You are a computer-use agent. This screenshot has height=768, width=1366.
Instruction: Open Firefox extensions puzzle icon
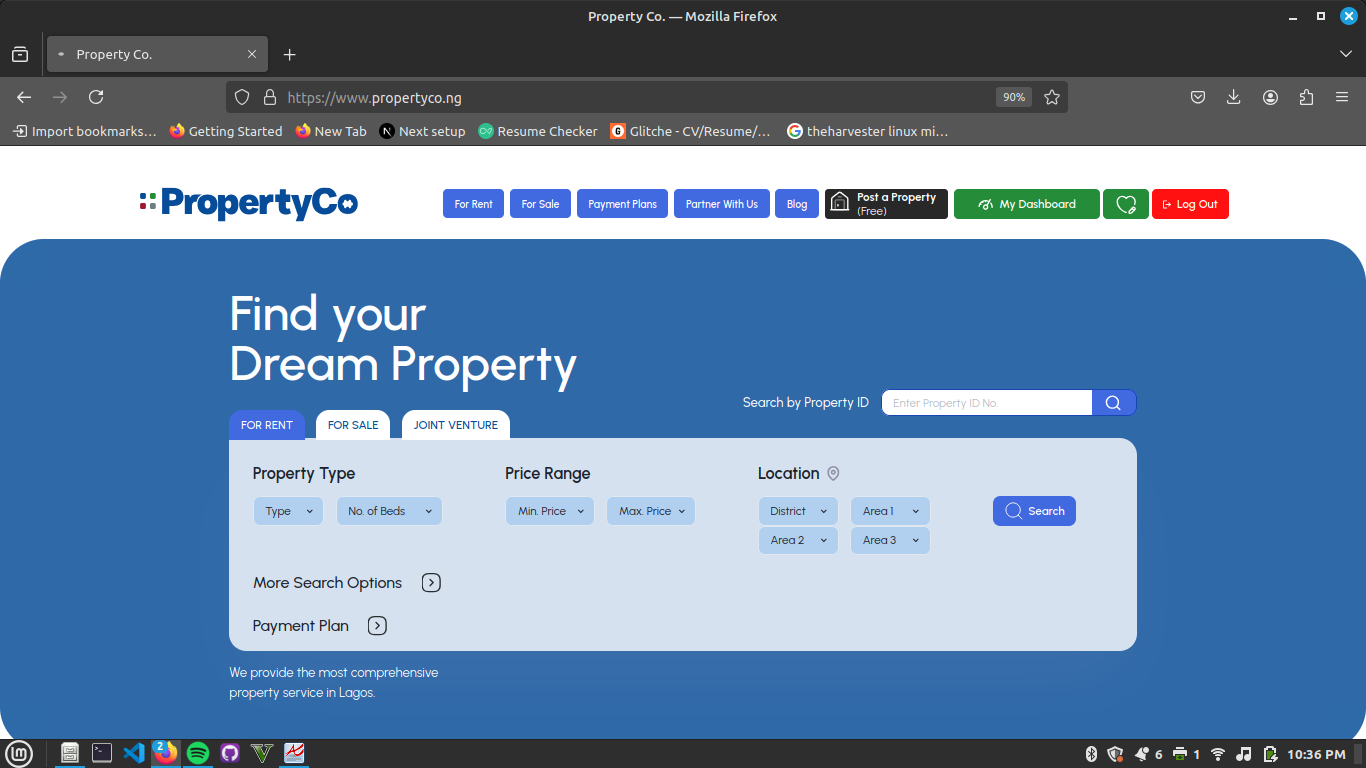[x=1306, y=97]
